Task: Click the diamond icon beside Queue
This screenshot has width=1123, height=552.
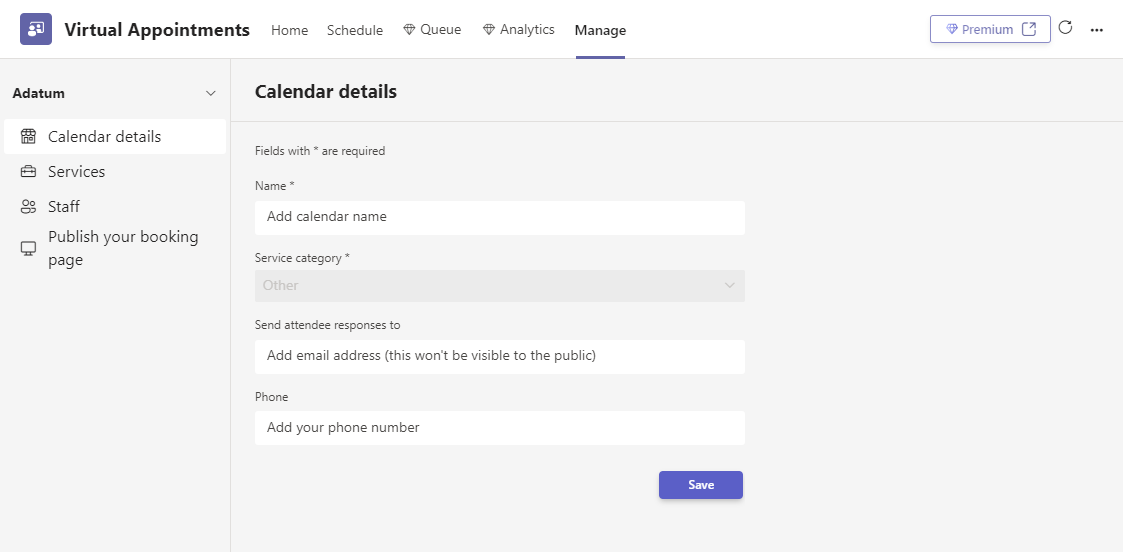Action: [410, 30]
